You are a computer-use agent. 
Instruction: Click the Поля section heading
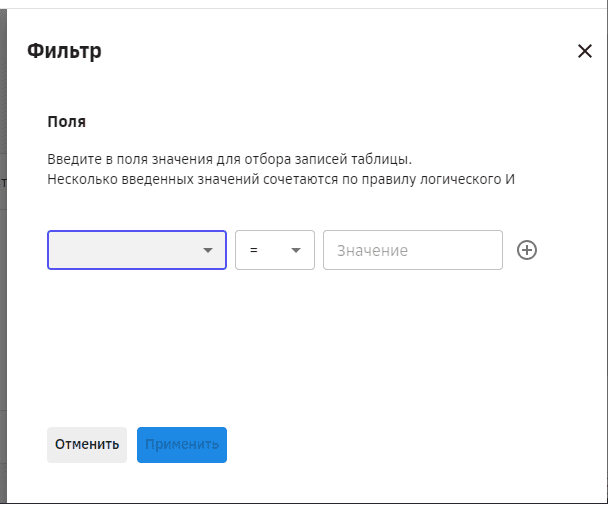(66, 122)
